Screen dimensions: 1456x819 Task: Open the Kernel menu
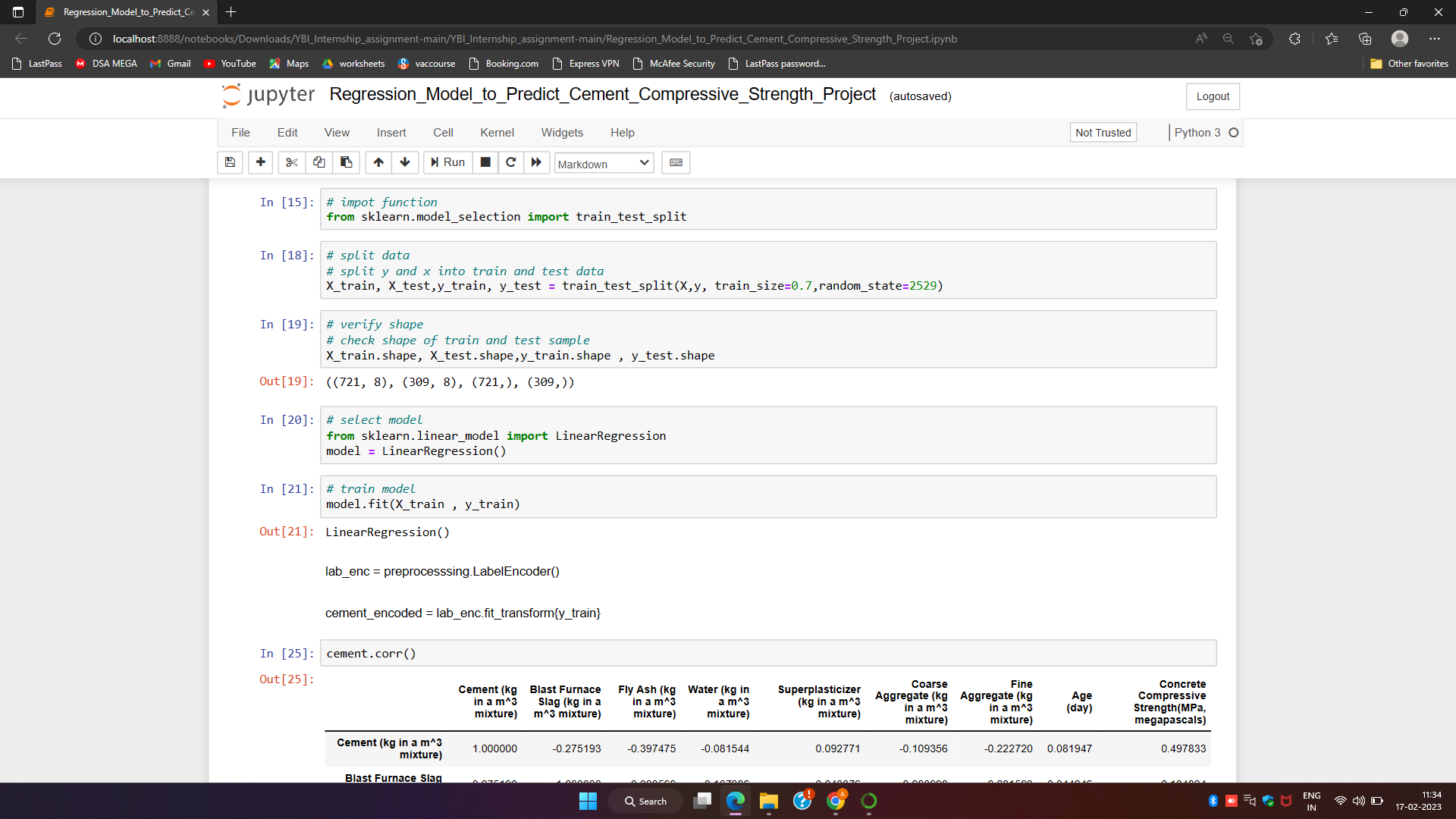[x=497, y=132]
